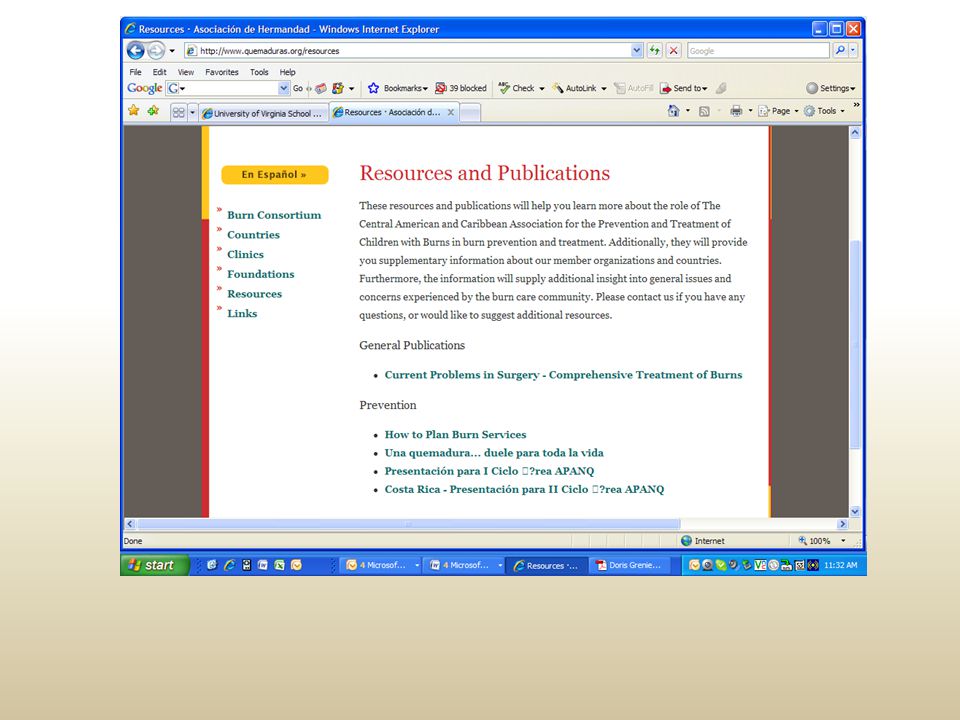Click the vertical scrollbar up arrow
The height and width of the screenshot is (720, 960).
pos(855,132)
